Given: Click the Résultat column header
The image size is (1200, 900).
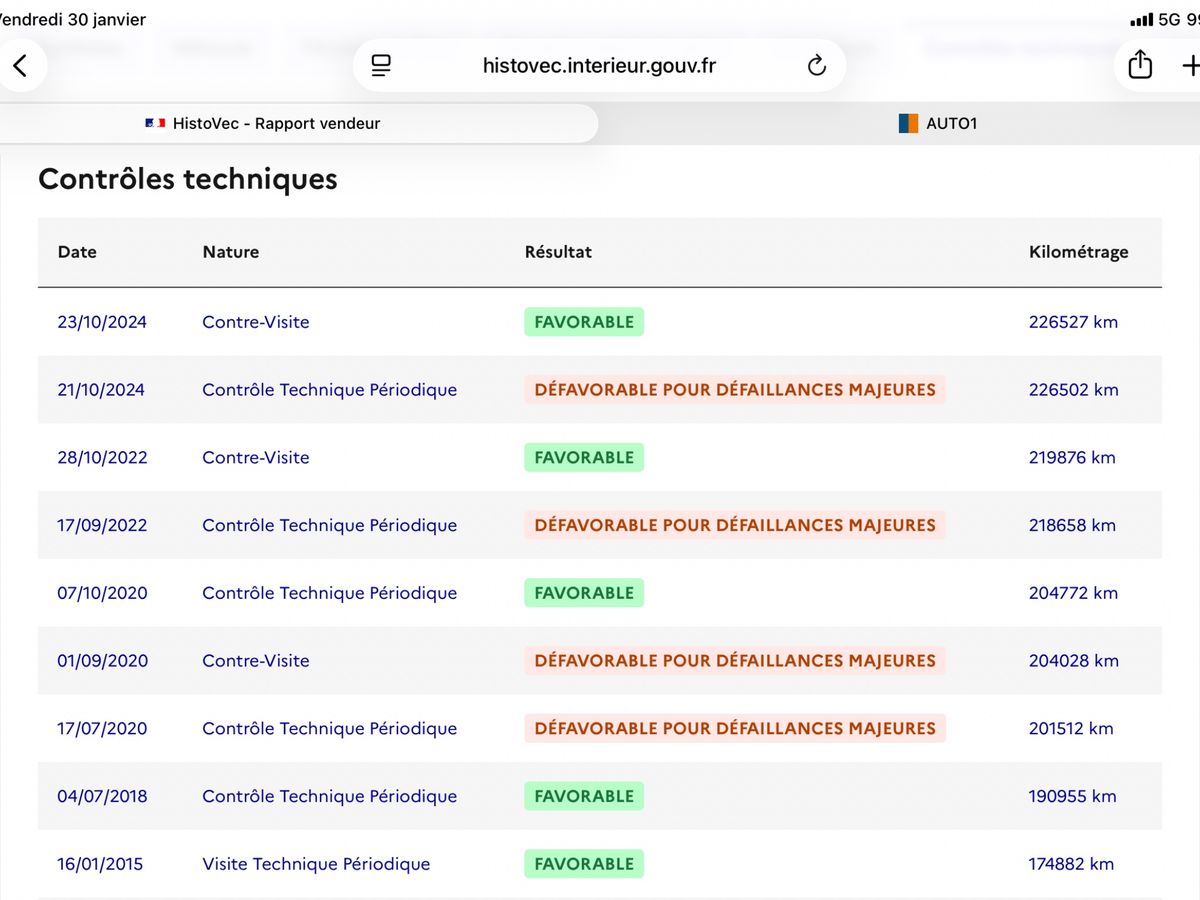Looking at the screenshot, I should click(558, 252).
